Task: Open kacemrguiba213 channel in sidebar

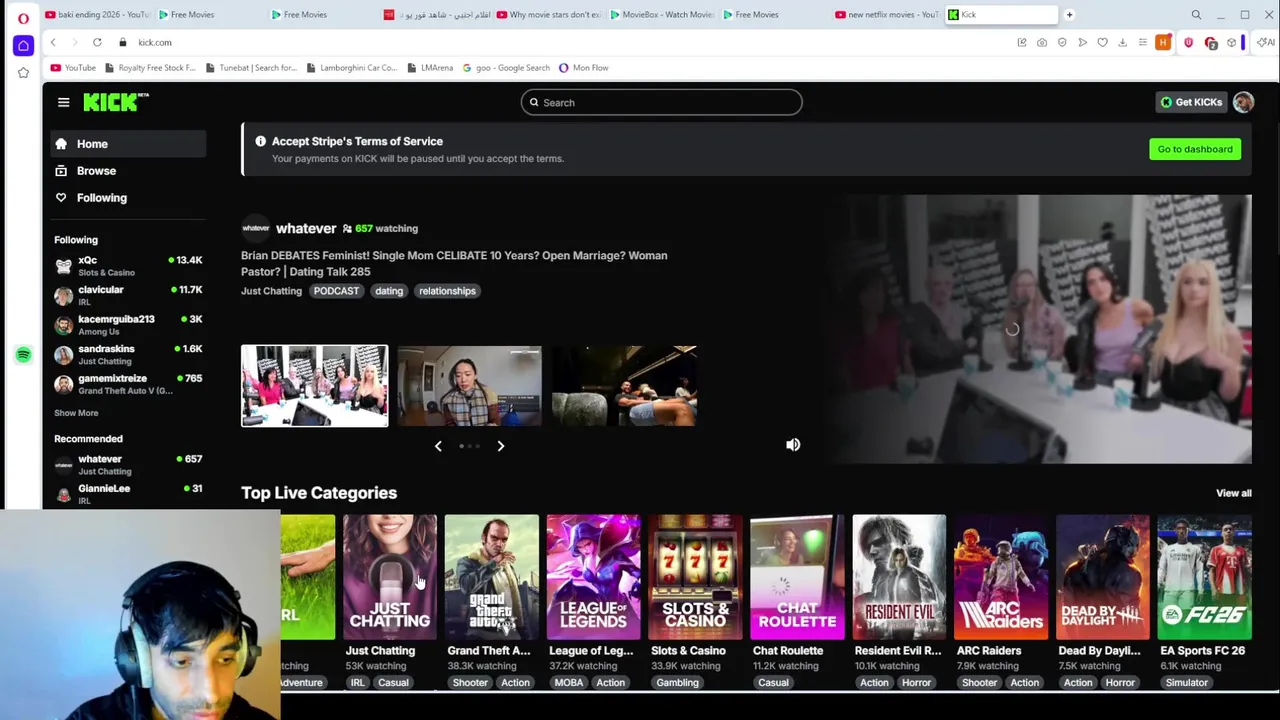Action: pyautogui.click(x=128, y=324)
